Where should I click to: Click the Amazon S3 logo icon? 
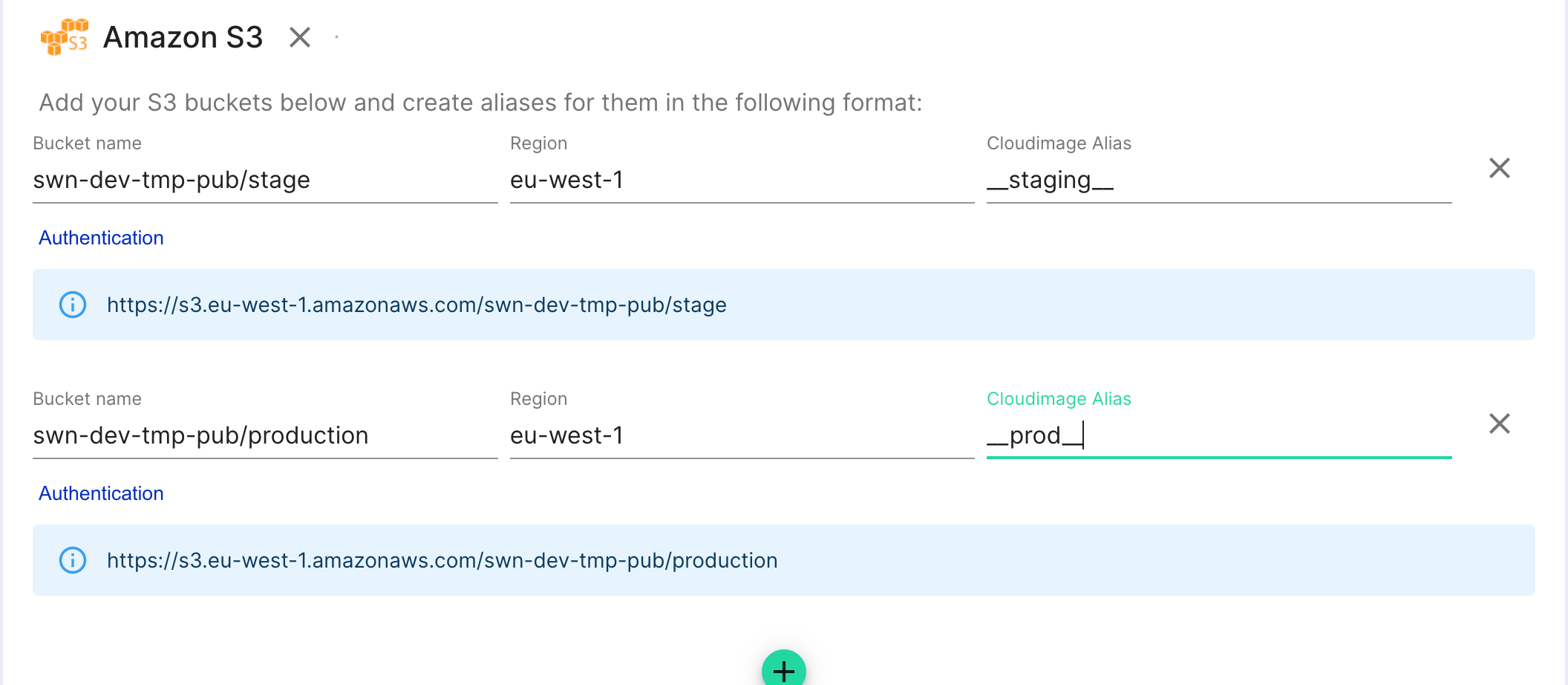pos(65,37)
